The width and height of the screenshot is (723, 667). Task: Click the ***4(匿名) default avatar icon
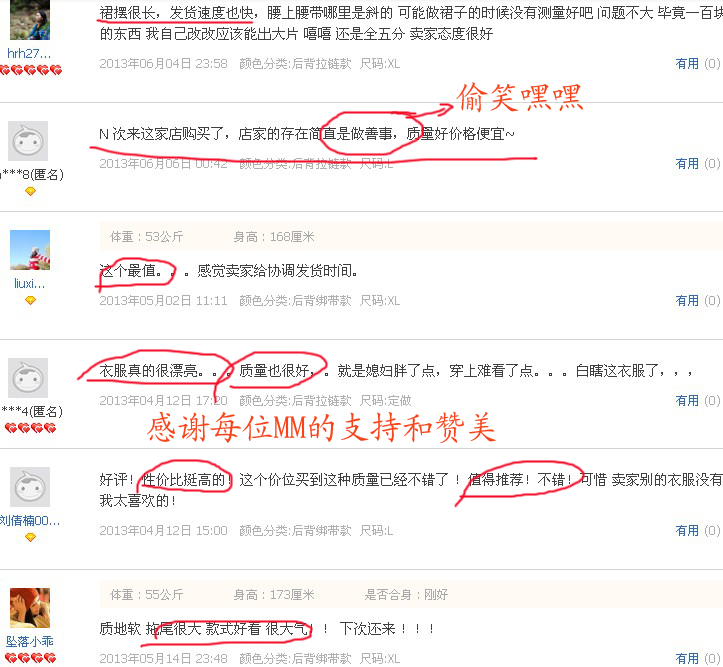(28, 378)
